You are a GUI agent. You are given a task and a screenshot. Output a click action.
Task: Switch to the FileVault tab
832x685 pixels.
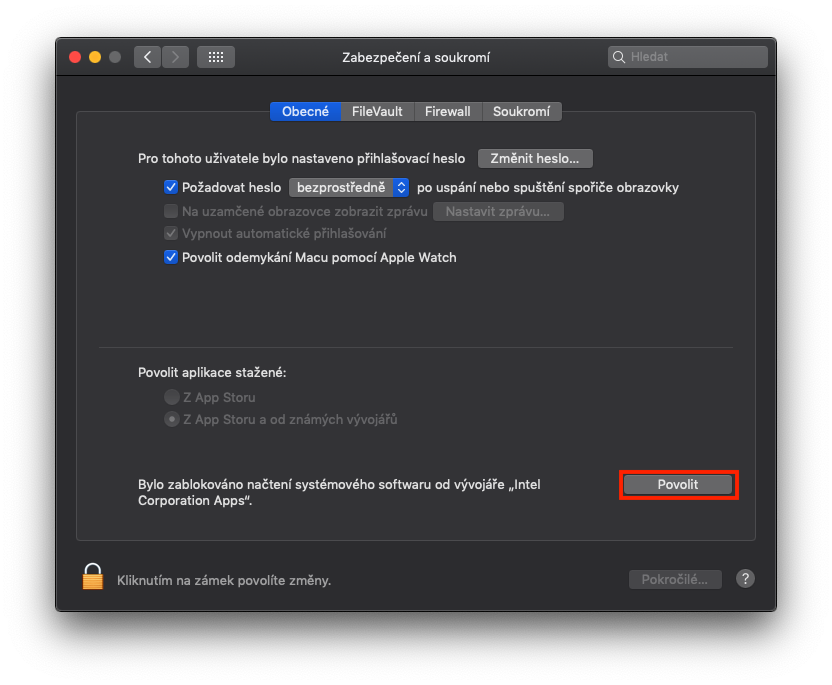(377, 111)
